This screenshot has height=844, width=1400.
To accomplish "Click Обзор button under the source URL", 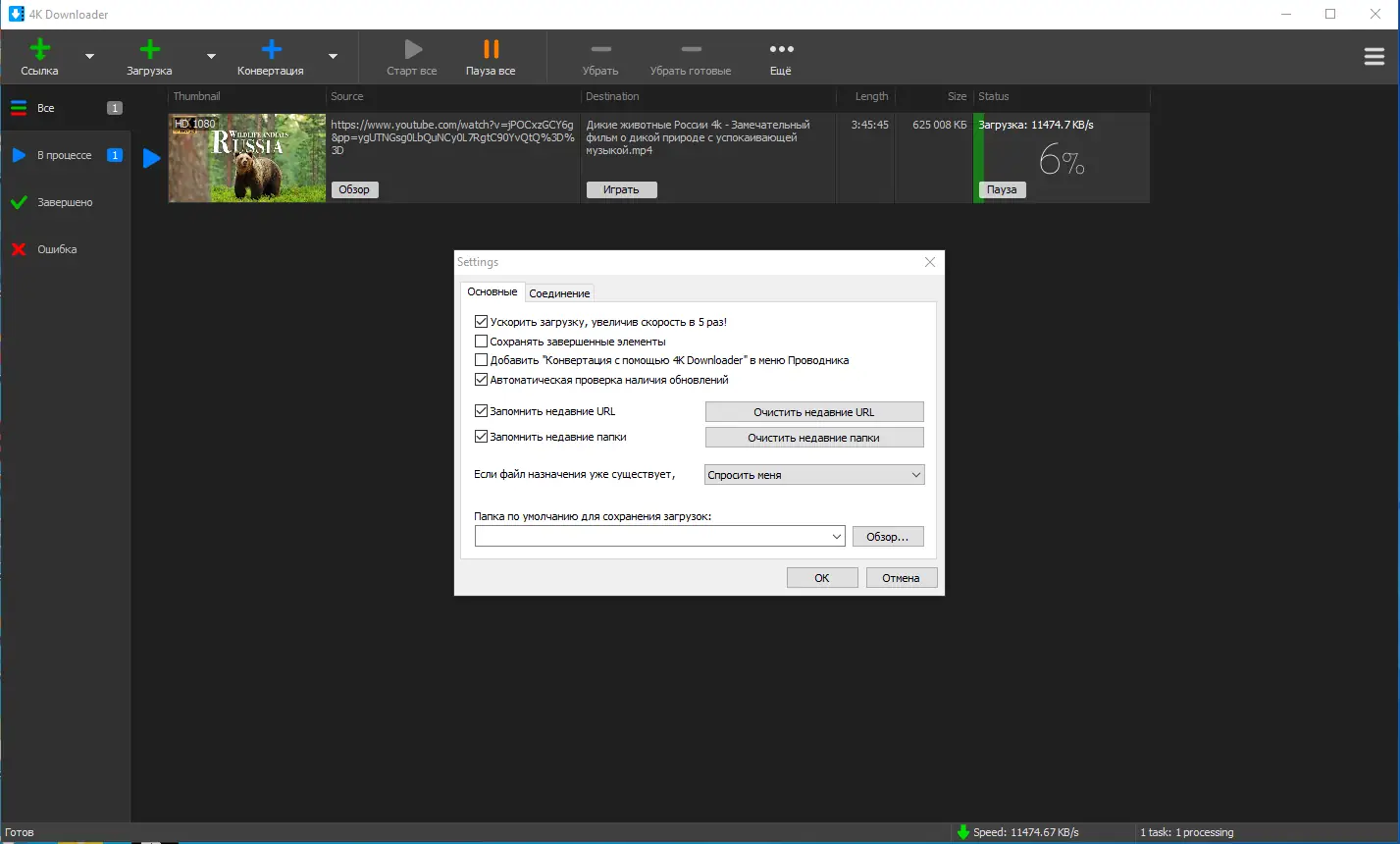I will pos(354,189).
